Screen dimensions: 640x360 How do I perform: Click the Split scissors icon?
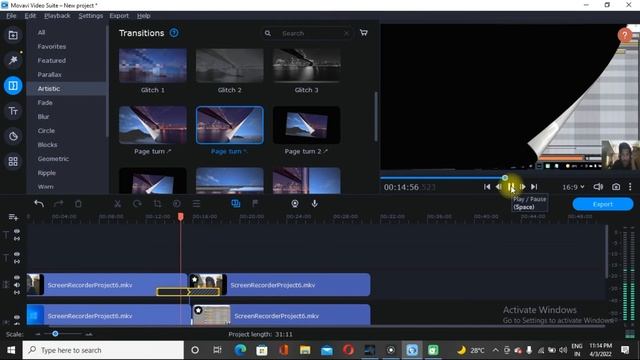tap(118, 203)
